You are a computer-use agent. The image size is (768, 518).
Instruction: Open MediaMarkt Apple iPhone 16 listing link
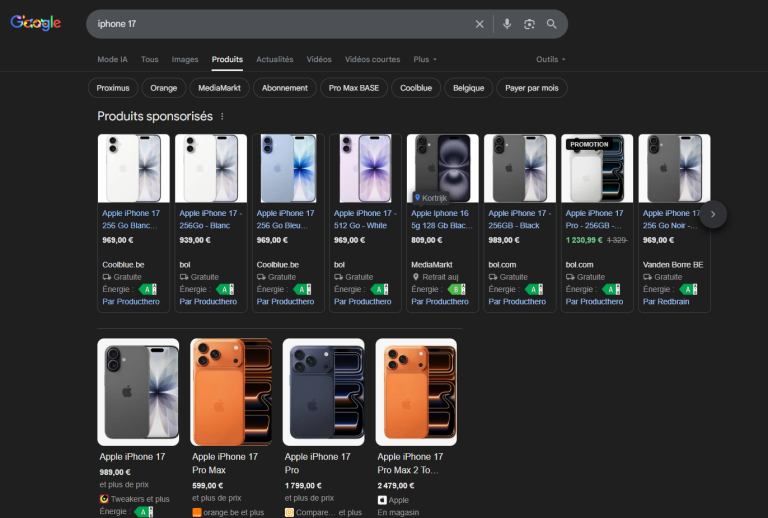coord(442,219)
